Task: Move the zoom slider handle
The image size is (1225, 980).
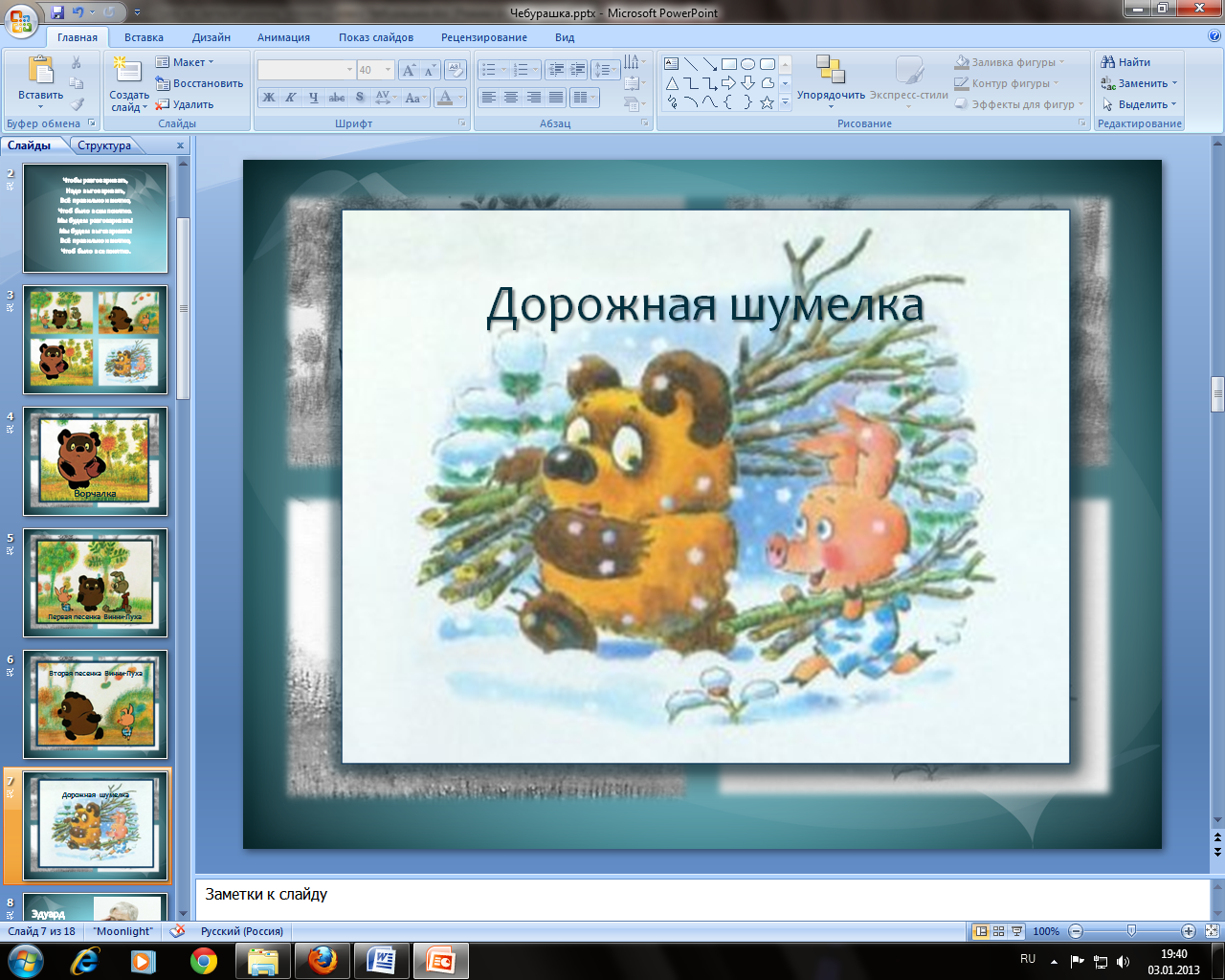Action: 1132,930
